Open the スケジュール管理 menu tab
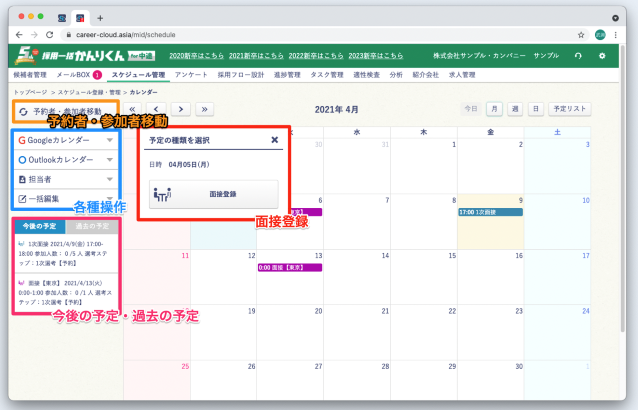 click(138, 74)
